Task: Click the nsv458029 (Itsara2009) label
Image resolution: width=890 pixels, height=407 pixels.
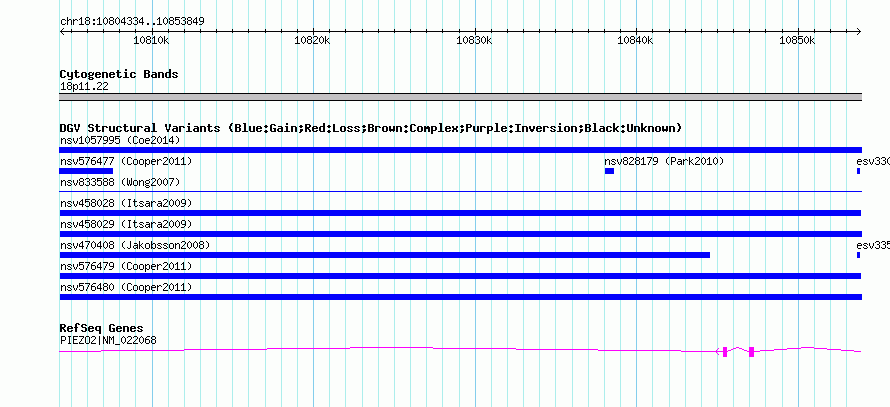Action: pos(126,224)
